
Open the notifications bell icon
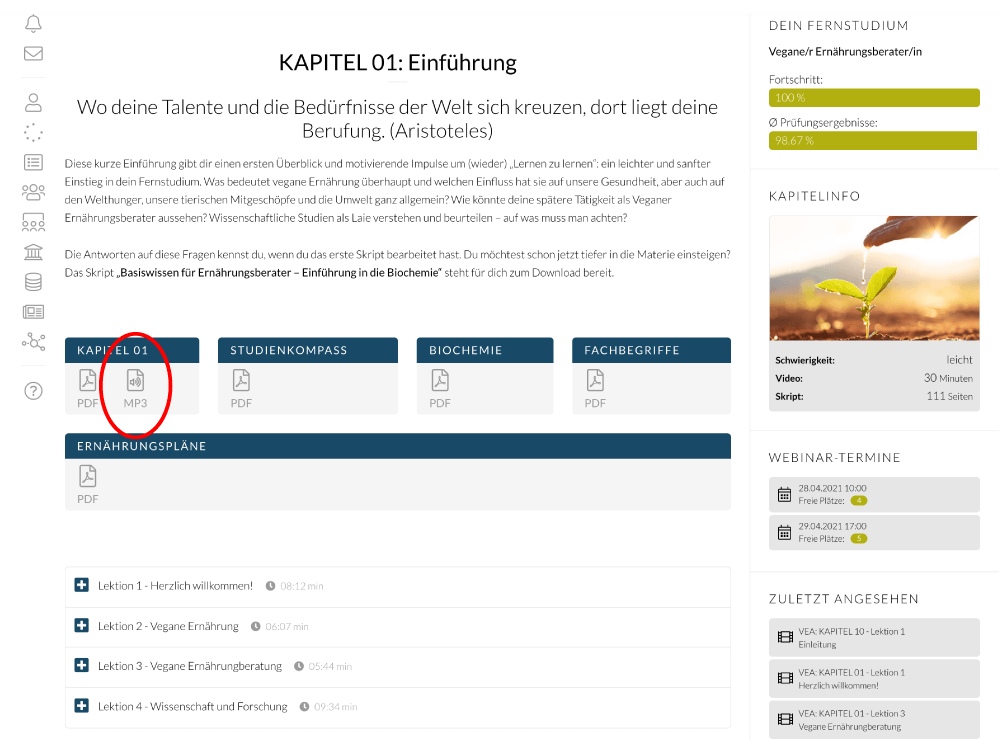[x=33, y=24]
